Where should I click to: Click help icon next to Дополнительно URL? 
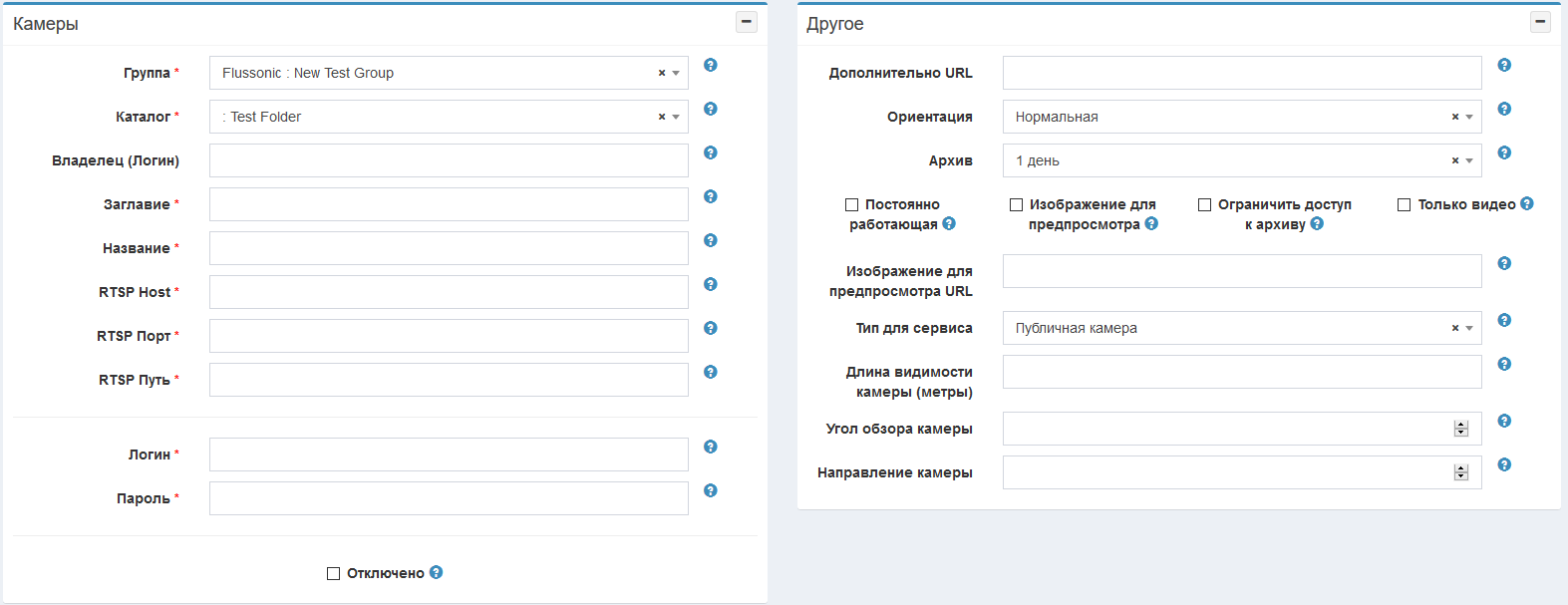pyautogui.click(x=1504, y=65)
